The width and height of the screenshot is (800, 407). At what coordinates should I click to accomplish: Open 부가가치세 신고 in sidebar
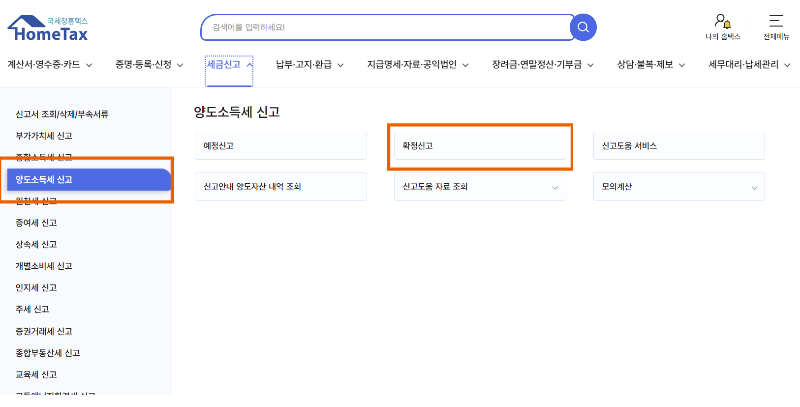[x=44, y=136]
